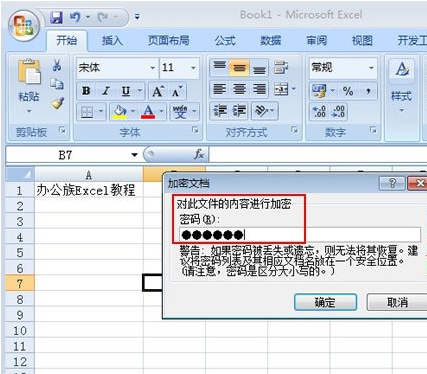Toggle Bold formatting
This screenshot has height=374, width=427.
pyautogui.click(x=86, y=91)
